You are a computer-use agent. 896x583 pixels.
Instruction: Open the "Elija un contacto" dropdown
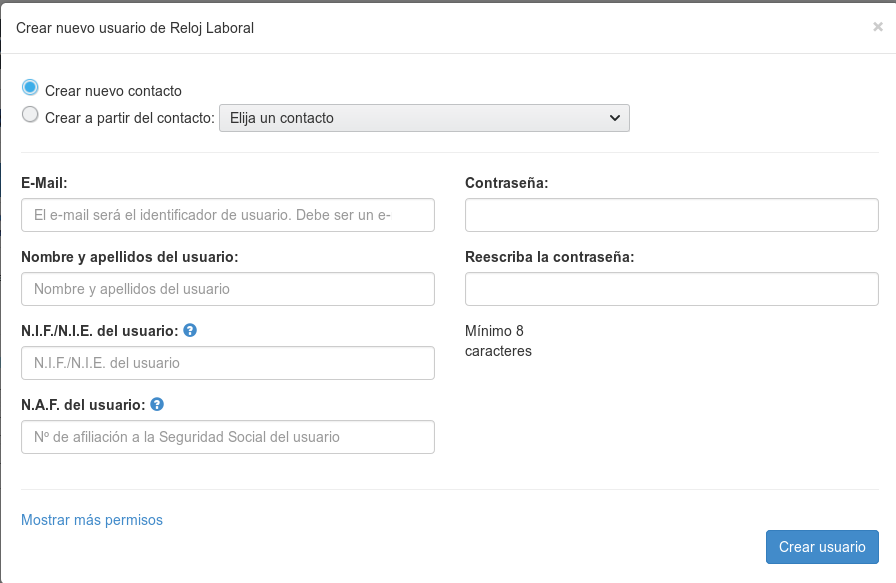[x=424, y=118]
